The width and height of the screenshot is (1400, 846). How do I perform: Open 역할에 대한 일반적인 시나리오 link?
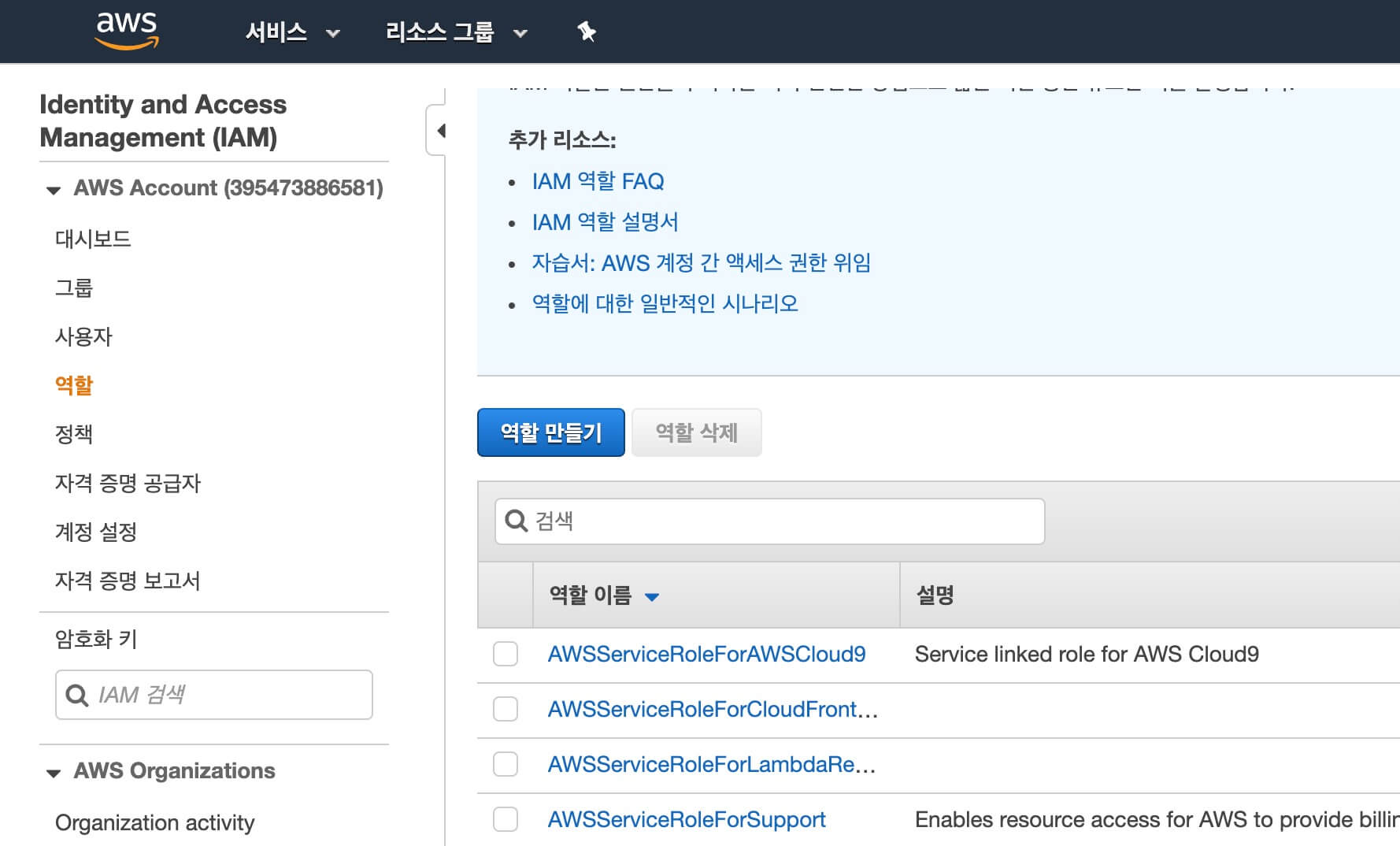(665, 303)
